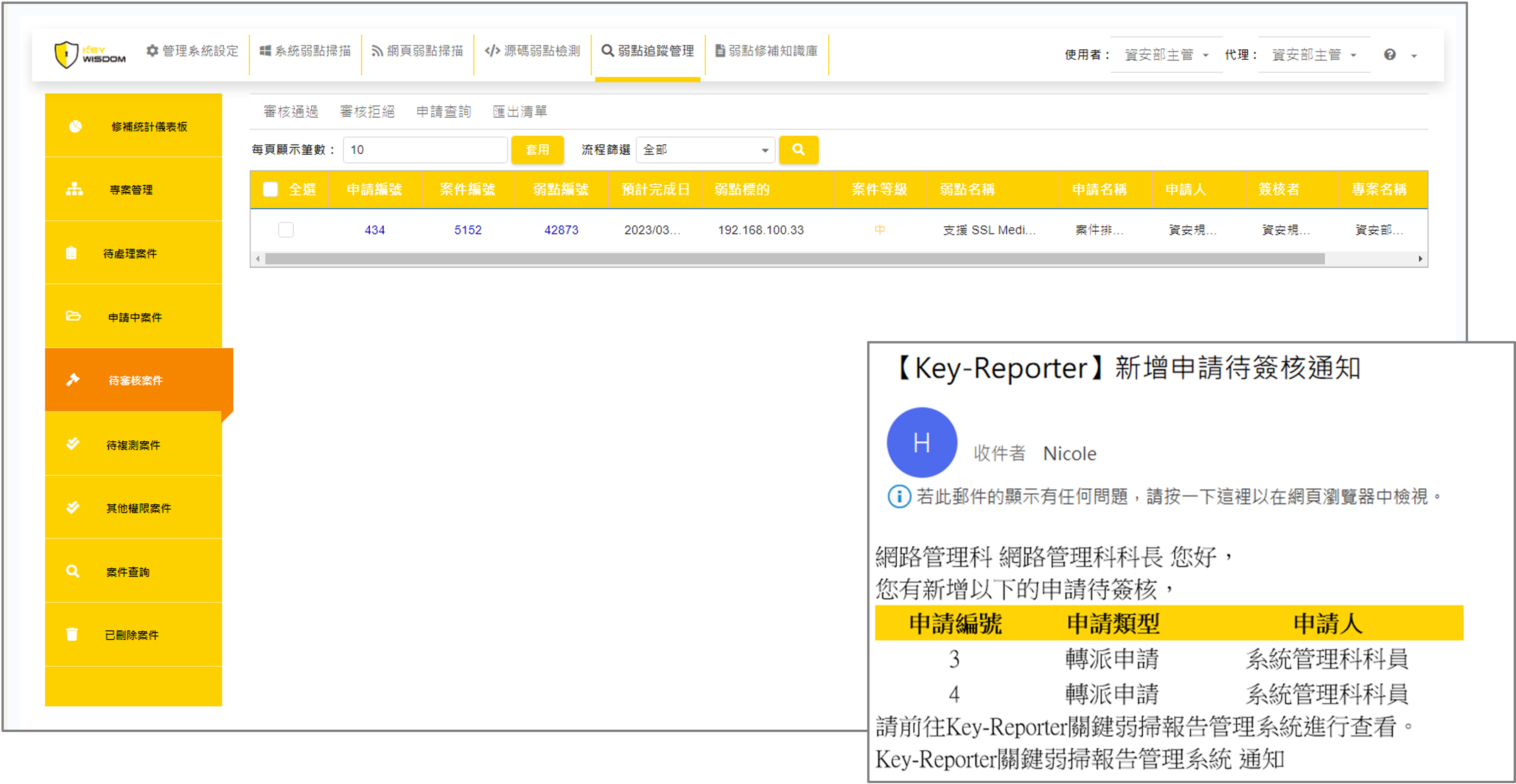Open case number link 5152

click(468, 230)
